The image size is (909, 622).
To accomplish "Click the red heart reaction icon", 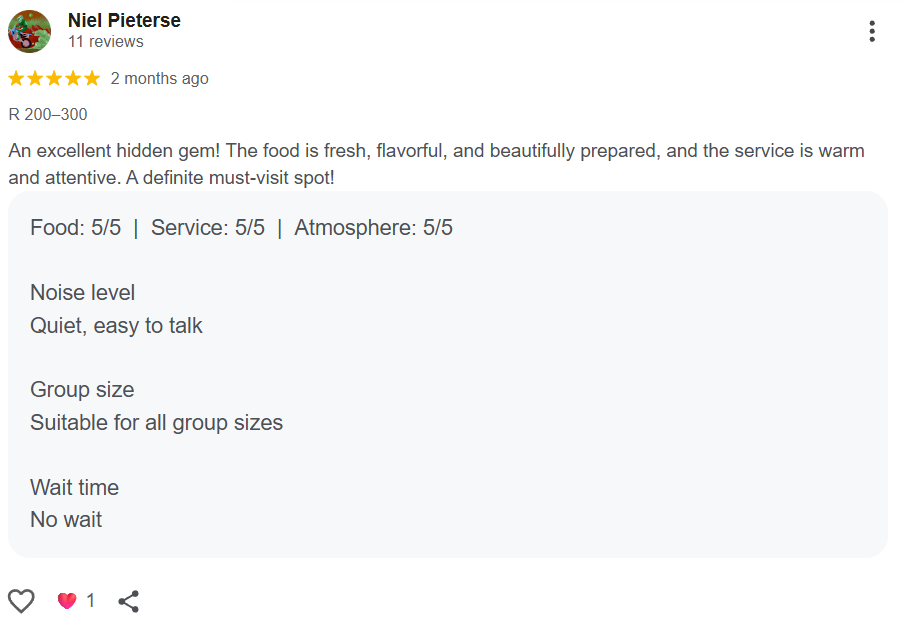I will [67, 601].
